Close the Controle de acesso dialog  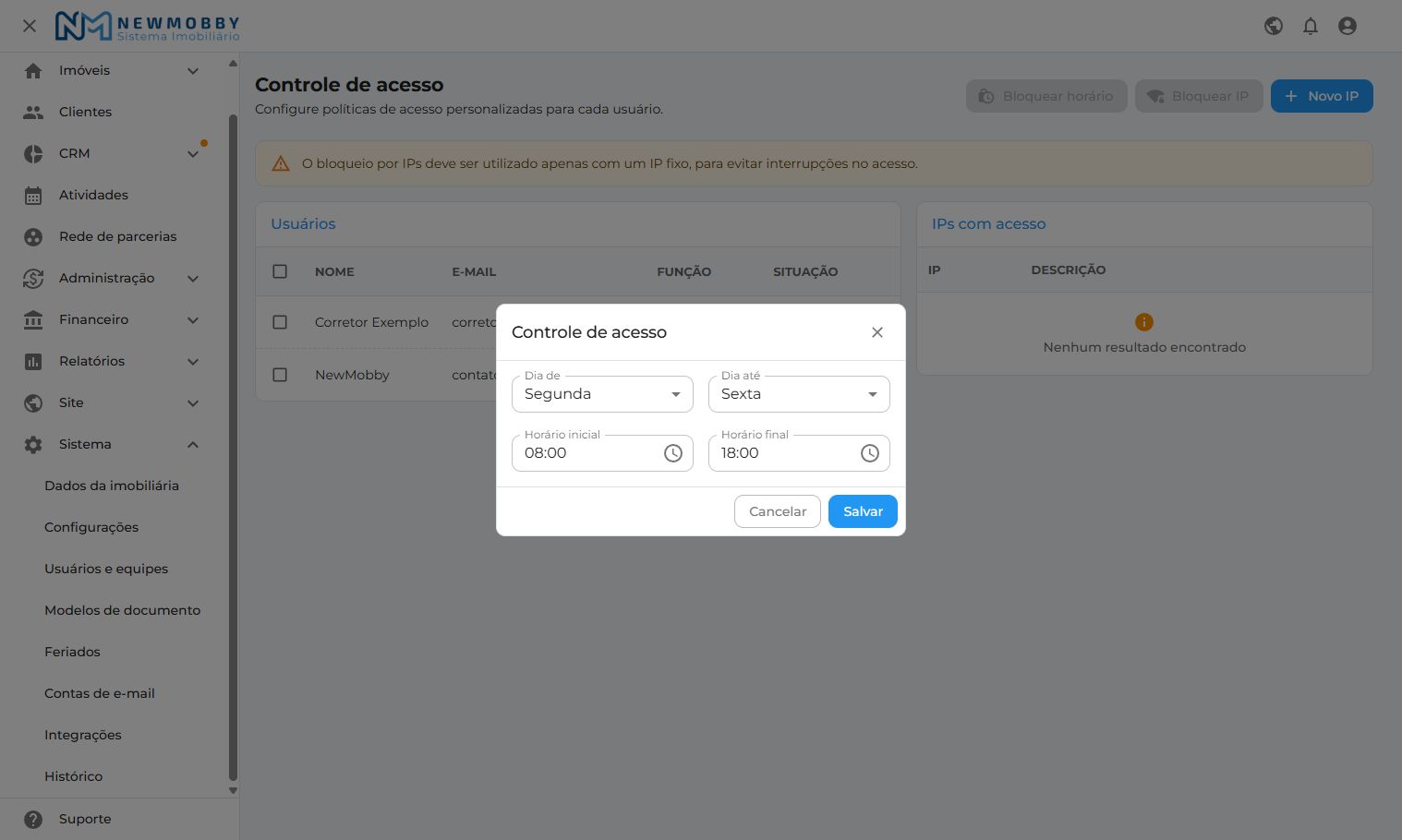[877, 332]
